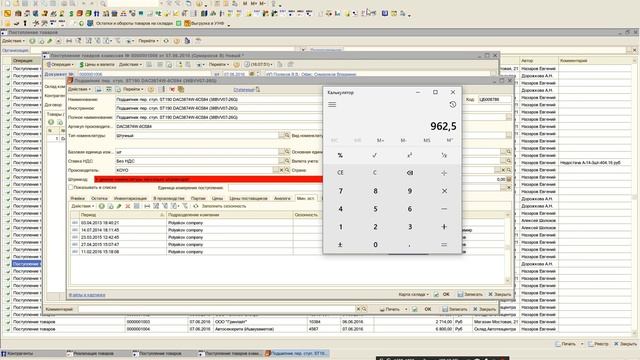Click the green add-row icon above the period table
Image resolution: width=640 pixels, height=360 pixels.
pos(102,206)
